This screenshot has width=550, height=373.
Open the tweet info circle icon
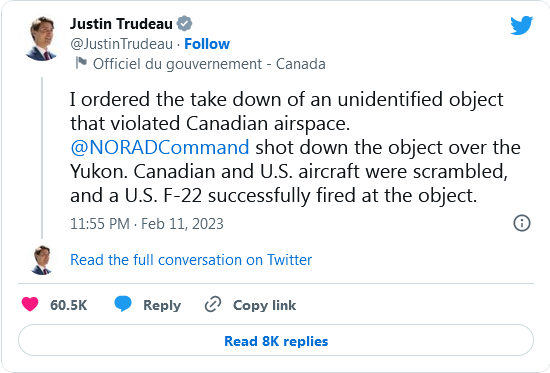[x=522, y=223]
